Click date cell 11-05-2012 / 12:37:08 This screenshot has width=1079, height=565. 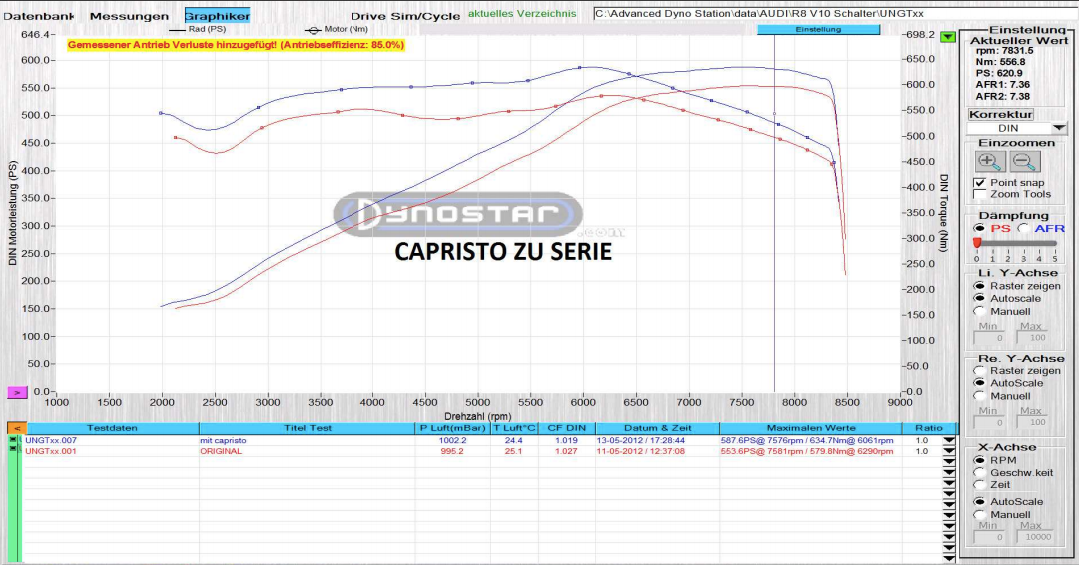641,451
